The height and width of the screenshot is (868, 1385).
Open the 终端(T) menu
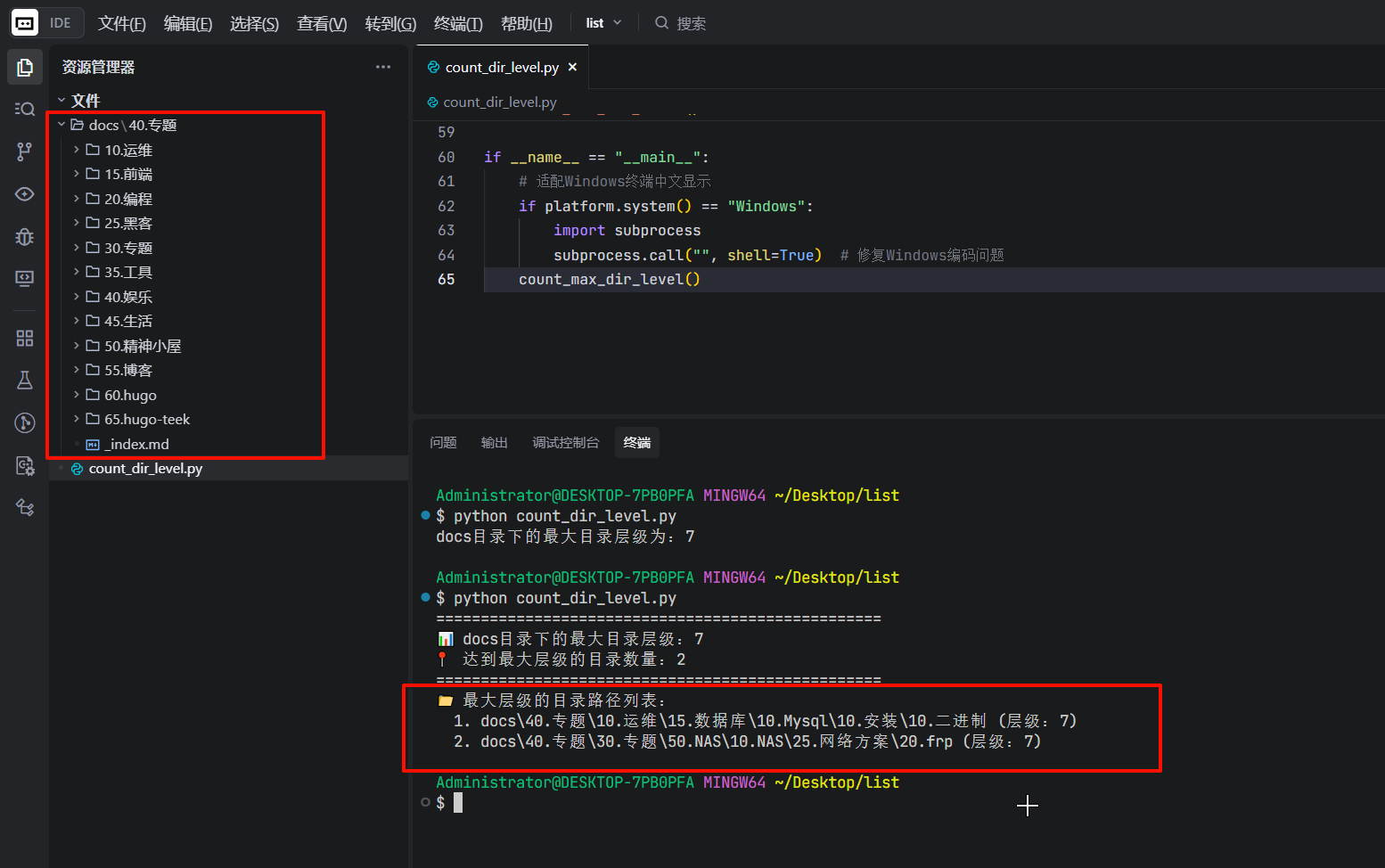click(x=457, y=23)
